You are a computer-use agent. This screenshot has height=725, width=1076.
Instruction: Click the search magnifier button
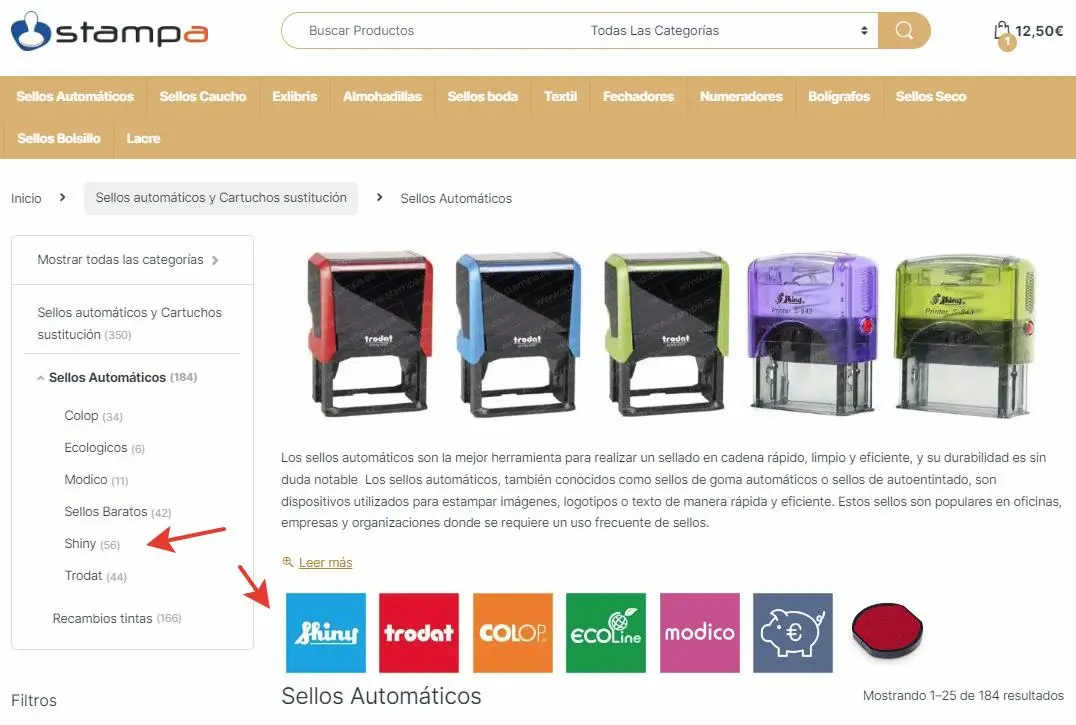coord(904,30)
